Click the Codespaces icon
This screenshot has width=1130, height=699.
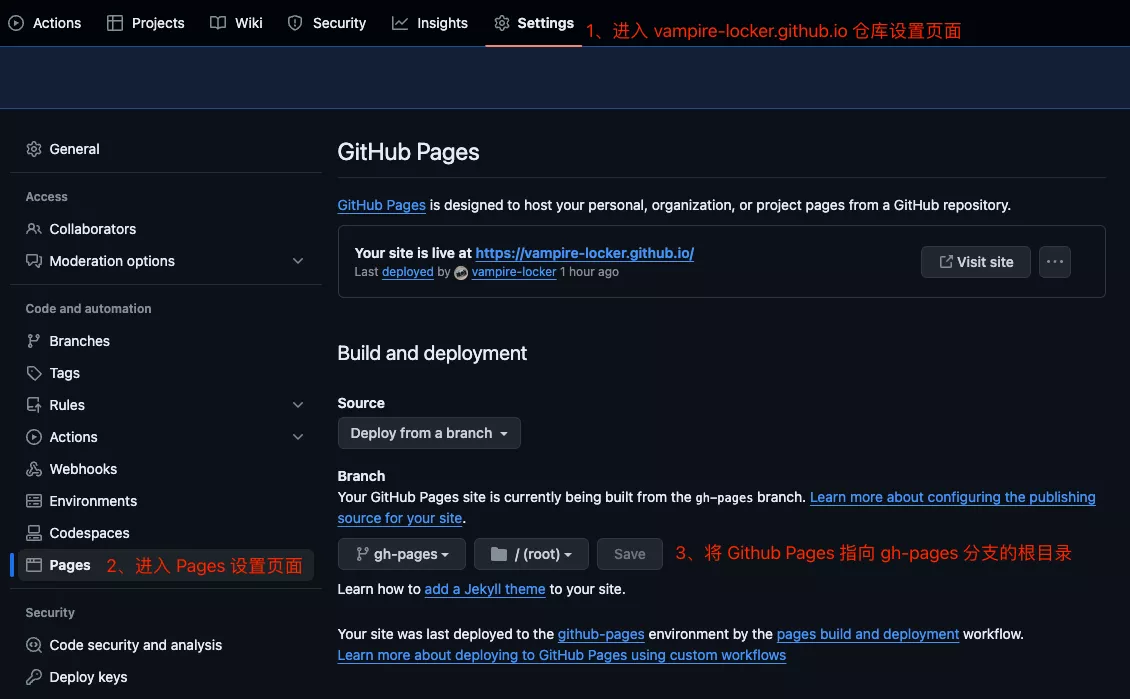click(34, 533)
